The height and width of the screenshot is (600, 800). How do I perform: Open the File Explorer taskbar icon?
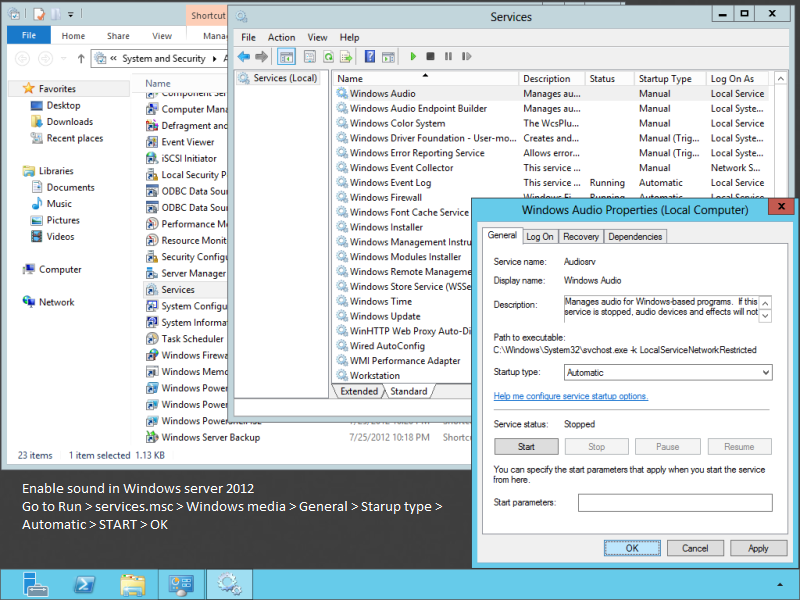point(133,584)
